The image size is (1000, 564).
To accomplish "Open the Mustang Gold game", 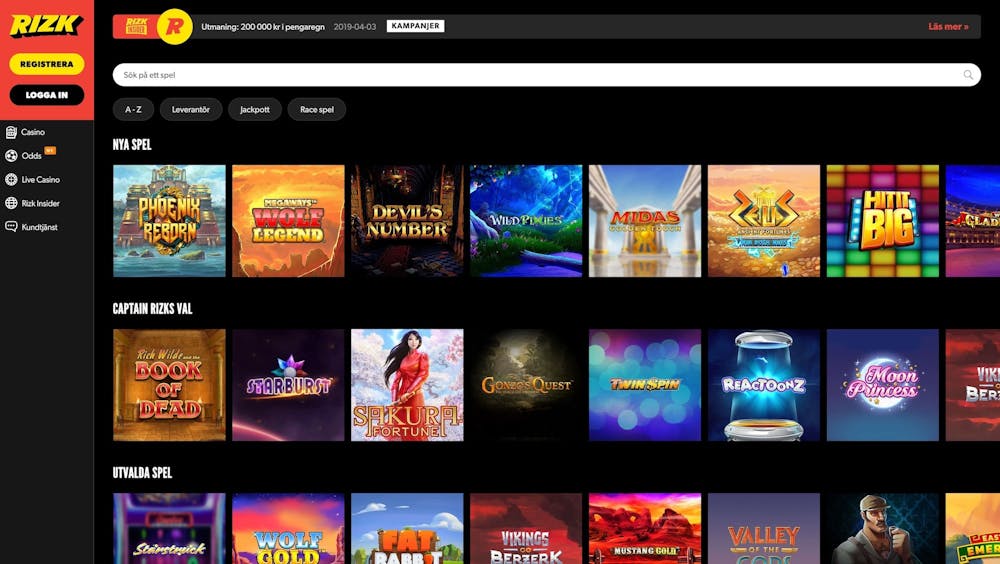I will [645, 528].
